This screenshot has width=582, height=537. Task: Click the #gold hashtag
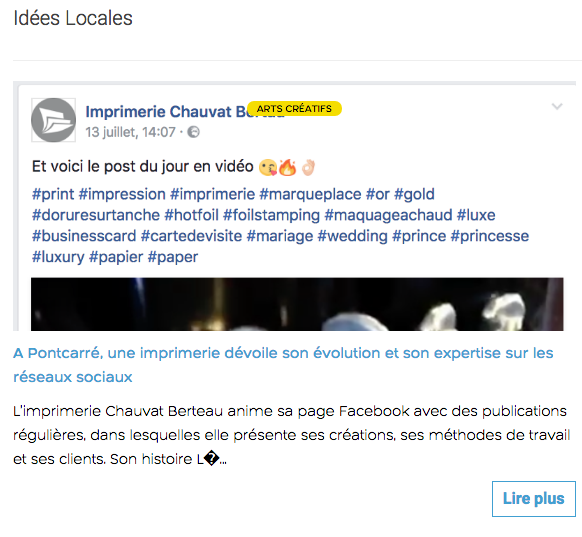point(414,194)
